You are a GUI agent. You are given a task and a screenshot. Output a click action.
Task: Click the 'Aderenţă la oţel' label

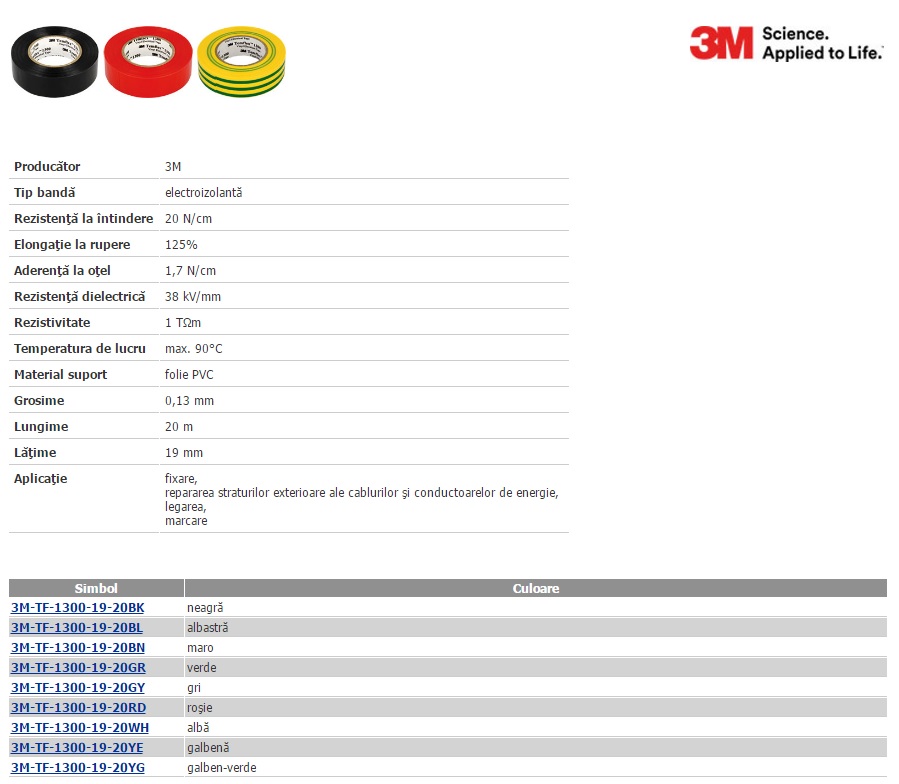(x=62, y=271)
